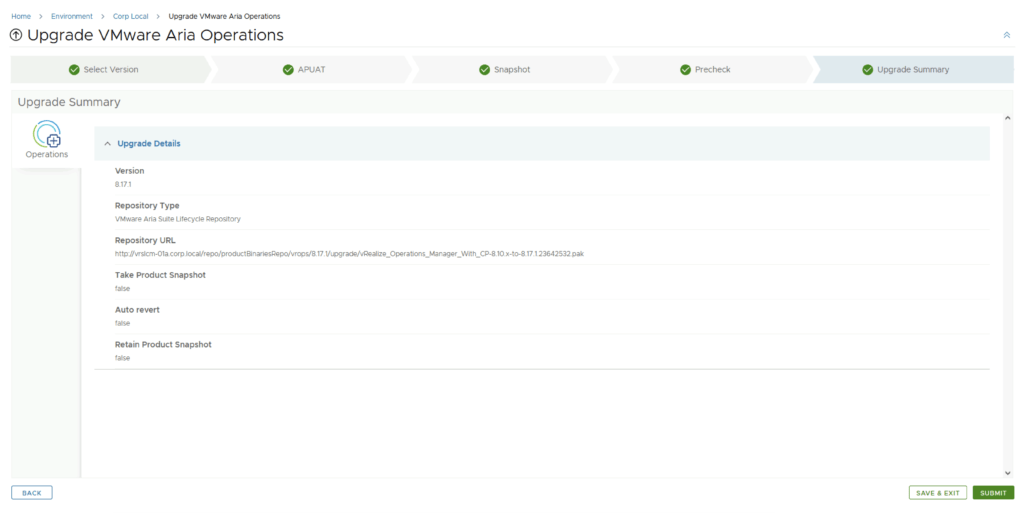Click the green checkmark on Snapshot step

pyautogui.click(x=485, y=70)
